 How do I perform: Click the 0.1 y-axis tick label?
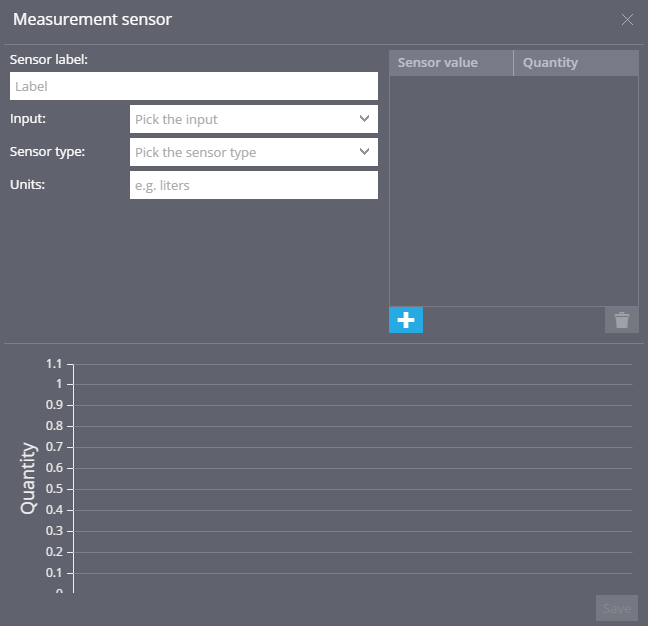(54, 573)
